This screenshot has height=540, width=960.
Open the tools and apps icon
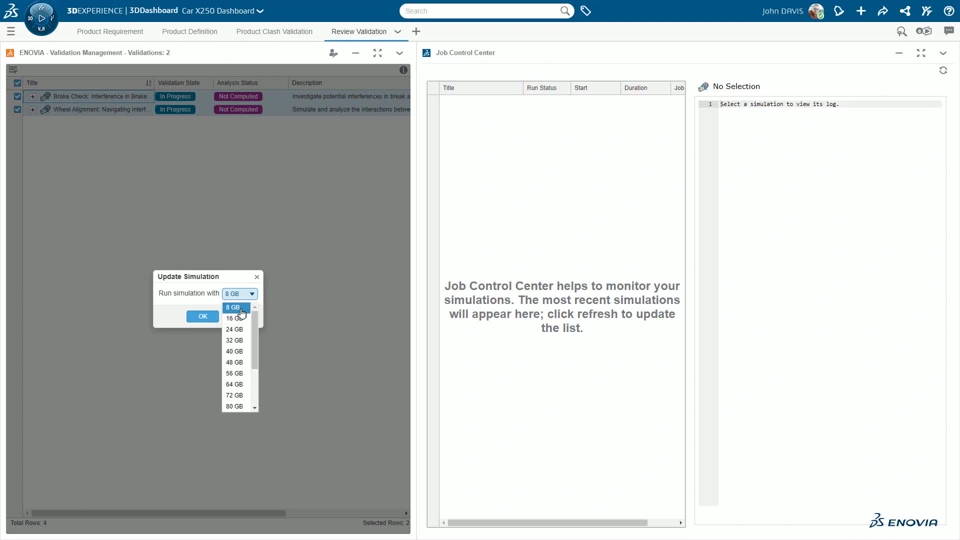pyautogui.click(x=926, y=10)
